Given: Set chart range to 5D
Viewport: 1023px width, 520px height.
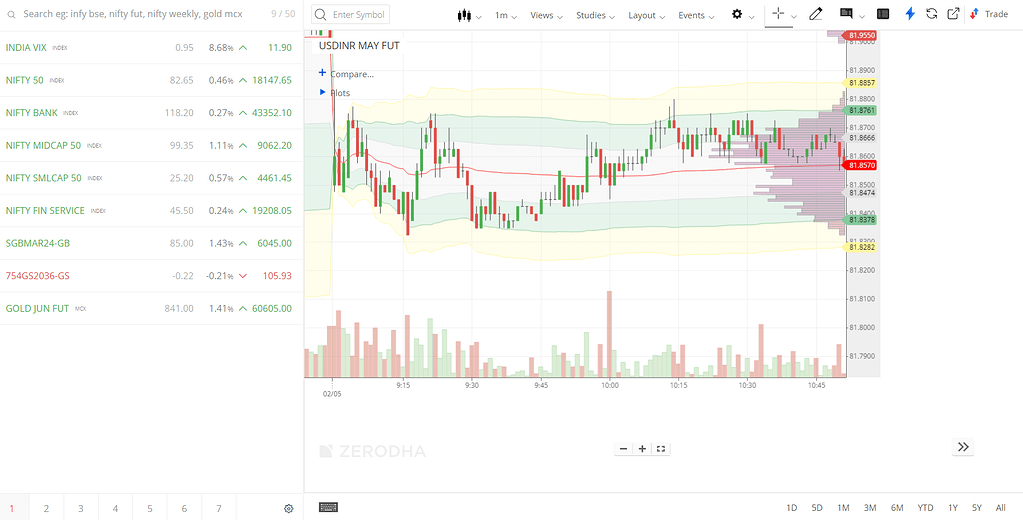Looking at the screenshot, I should (x=817, y=508).
